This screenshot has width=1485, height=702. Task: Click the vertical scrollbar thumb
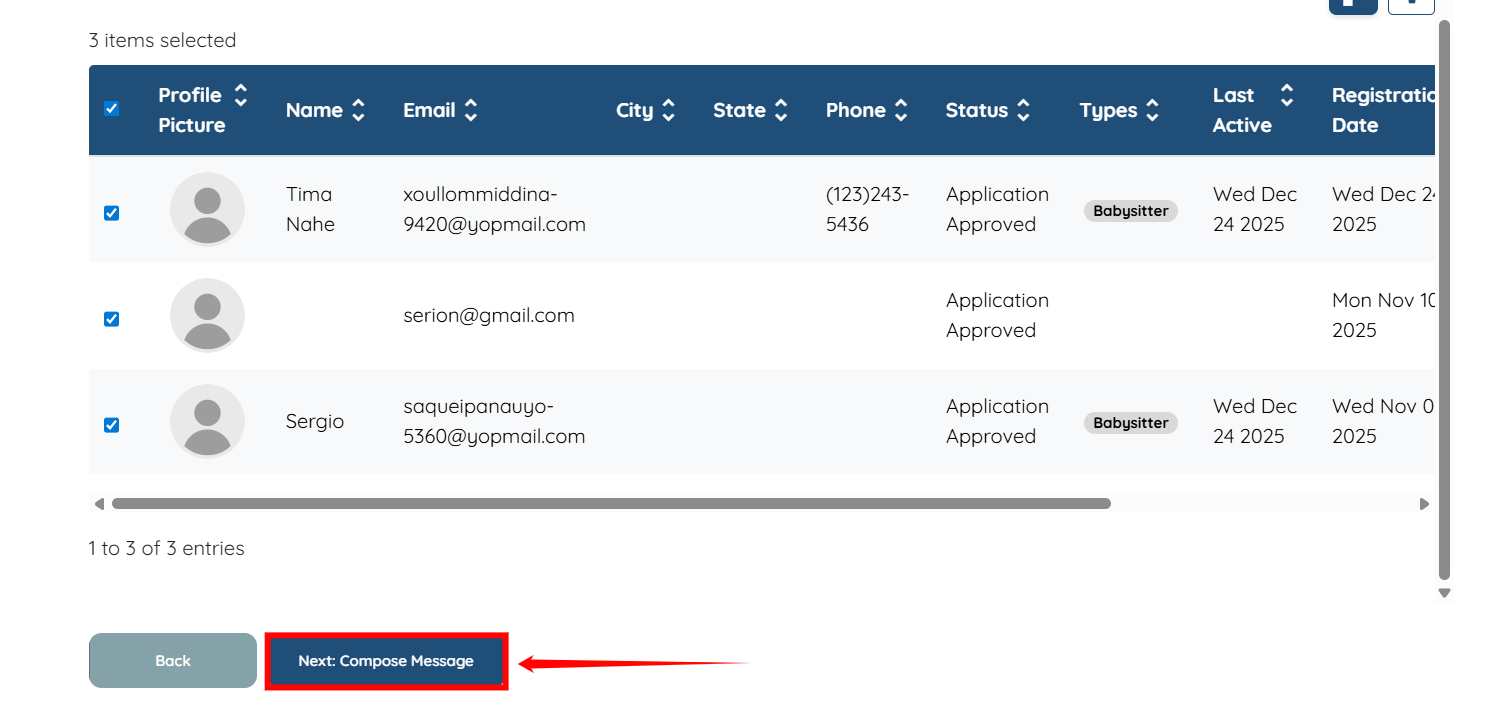click(1444, 299)
